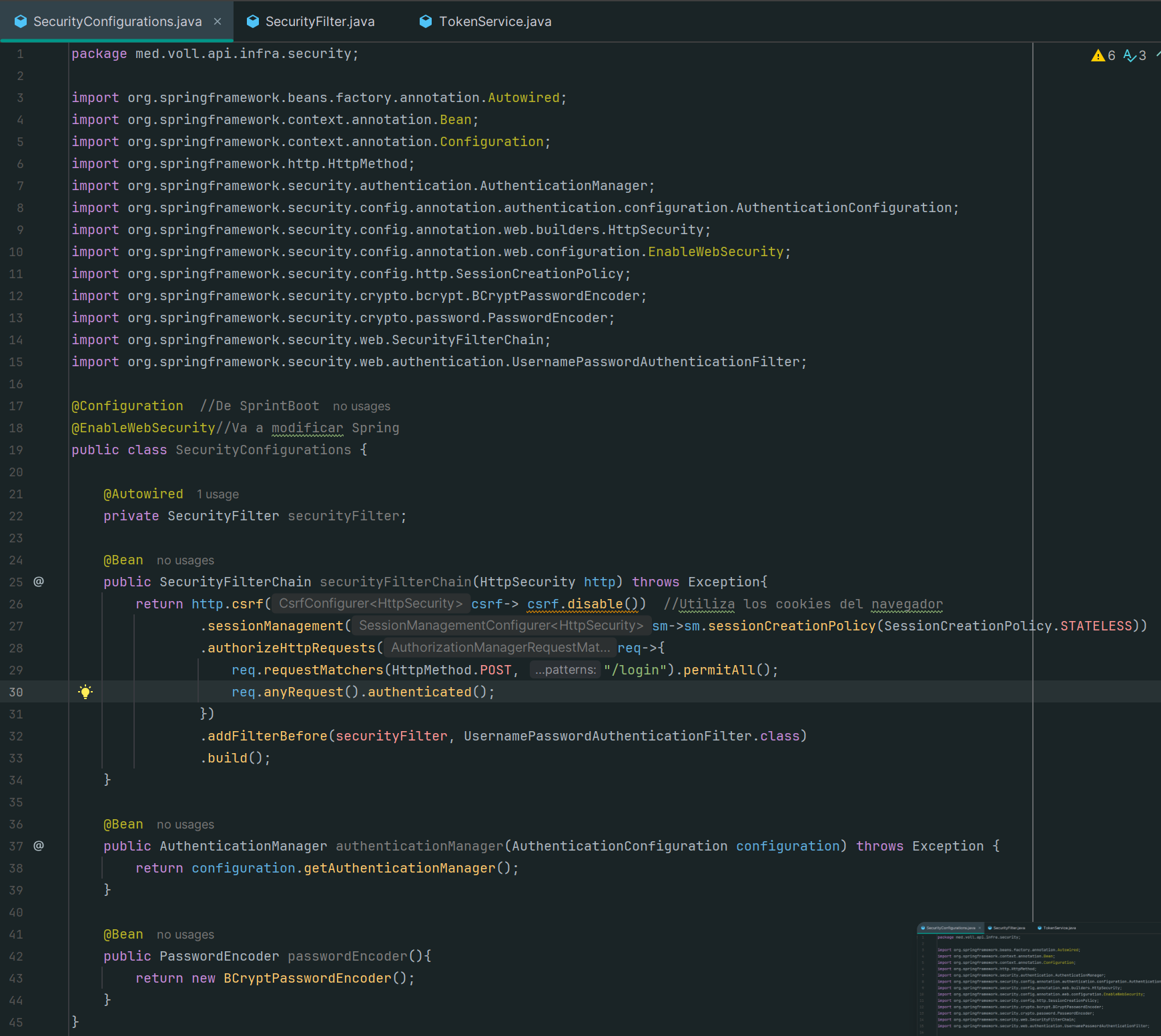Click the securityFilterChain method name
Viewport: 1161px width, 1036px height.
click(396, 582)
